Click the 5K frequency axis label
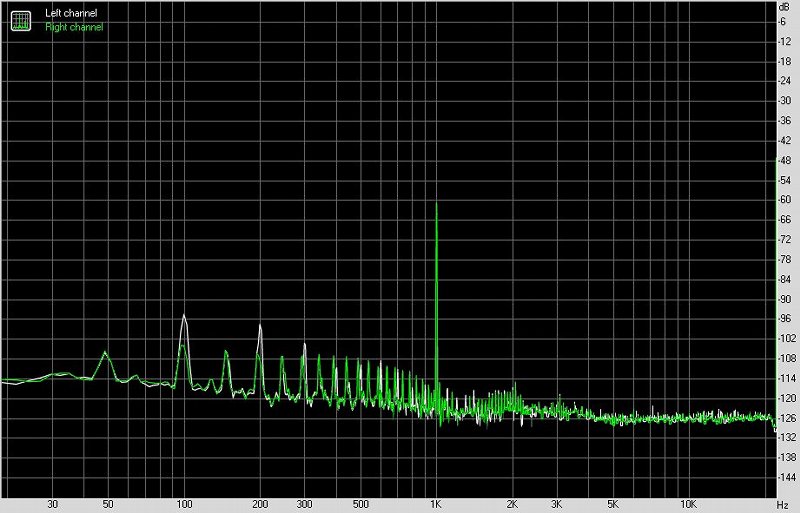The height and width of the screenshot is (513, 800). tap(613, 504)
